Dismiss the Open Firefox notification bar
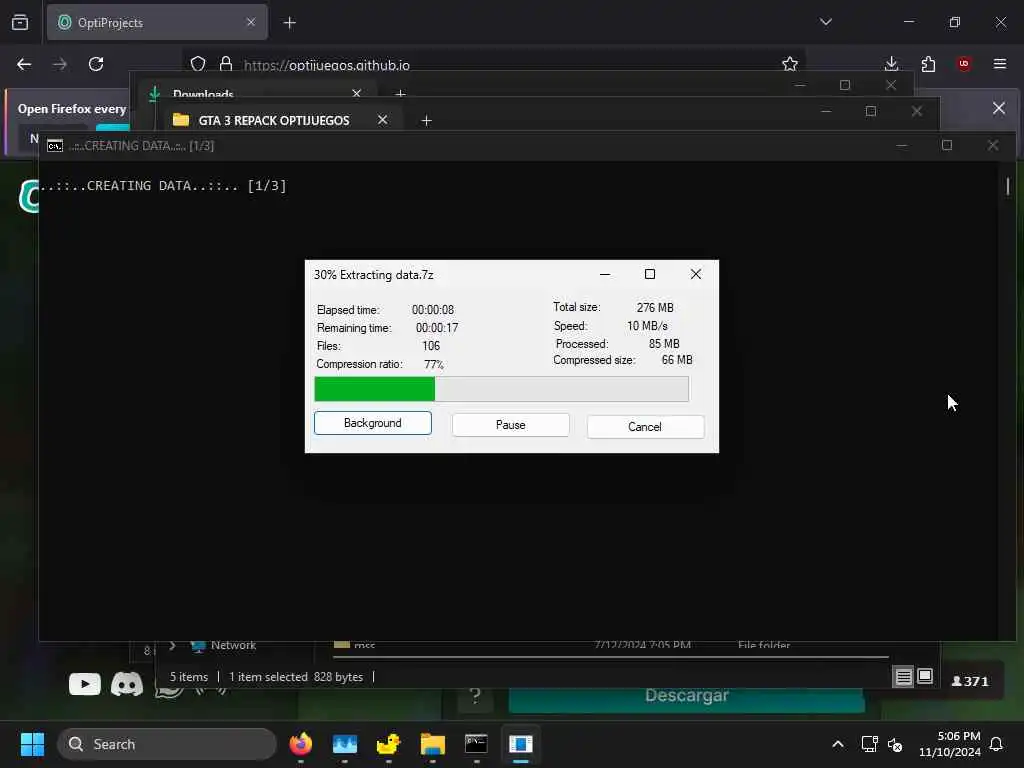This screenshot has width=1024, height=768. (x=999, y=108)
